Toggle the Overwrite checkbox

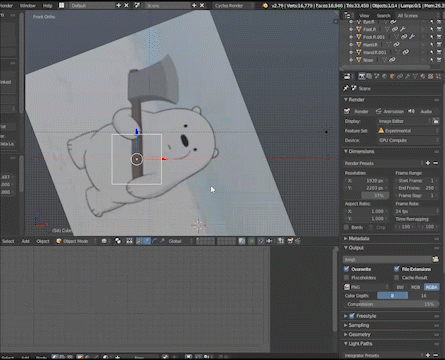pyautogui.click(x=346, y=269)
